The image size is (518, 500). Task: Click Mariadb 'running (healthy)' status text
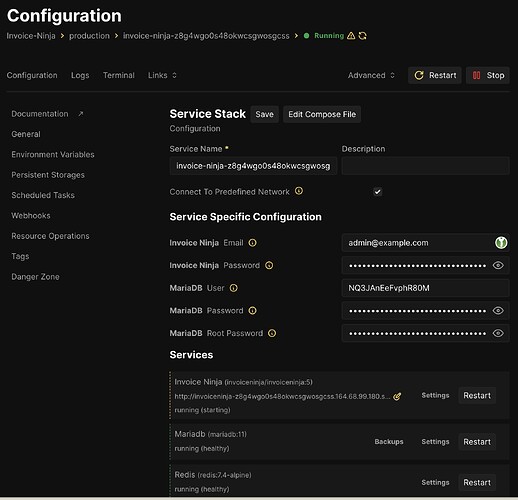202,449
